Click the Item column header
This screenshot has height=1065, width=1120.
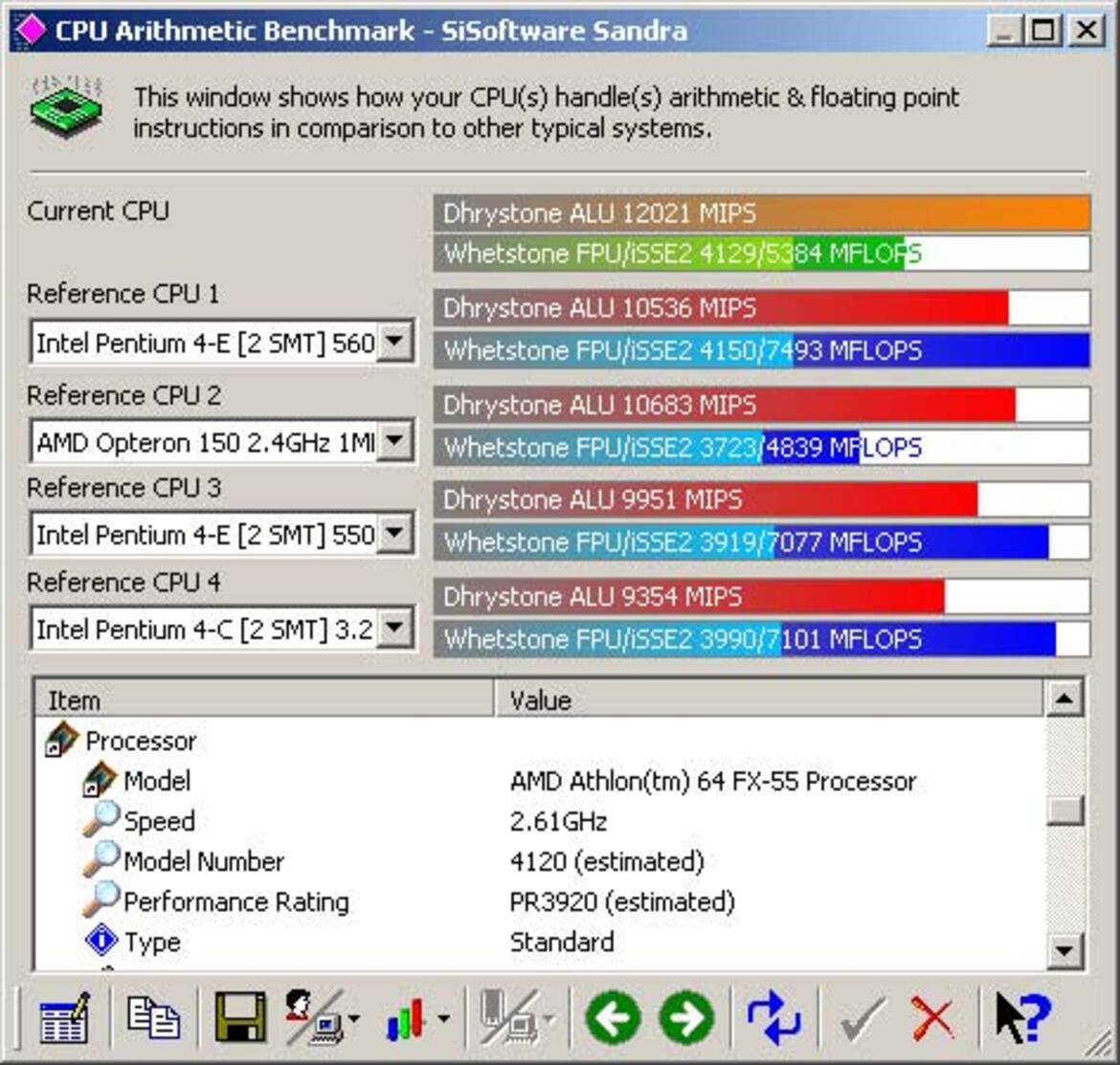[x=263, y=699]
